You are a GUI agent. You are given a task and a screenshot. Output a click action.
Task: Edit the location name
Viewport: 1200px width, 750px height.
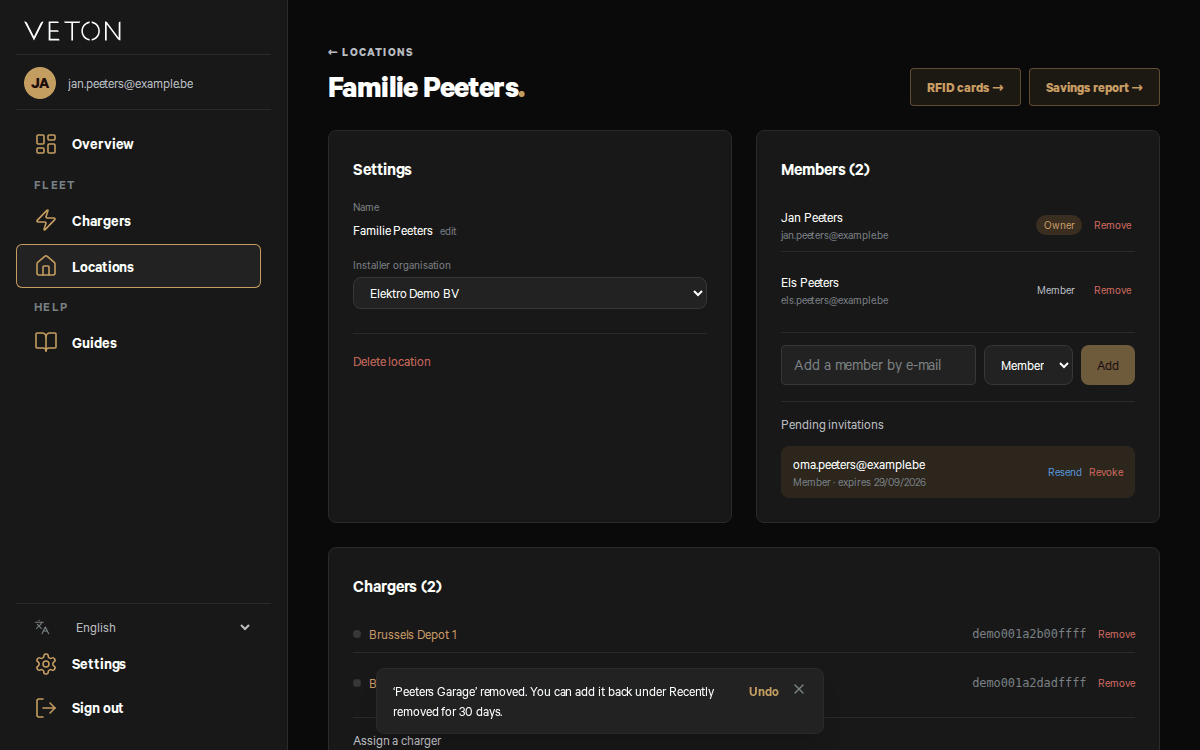point(448,231)
